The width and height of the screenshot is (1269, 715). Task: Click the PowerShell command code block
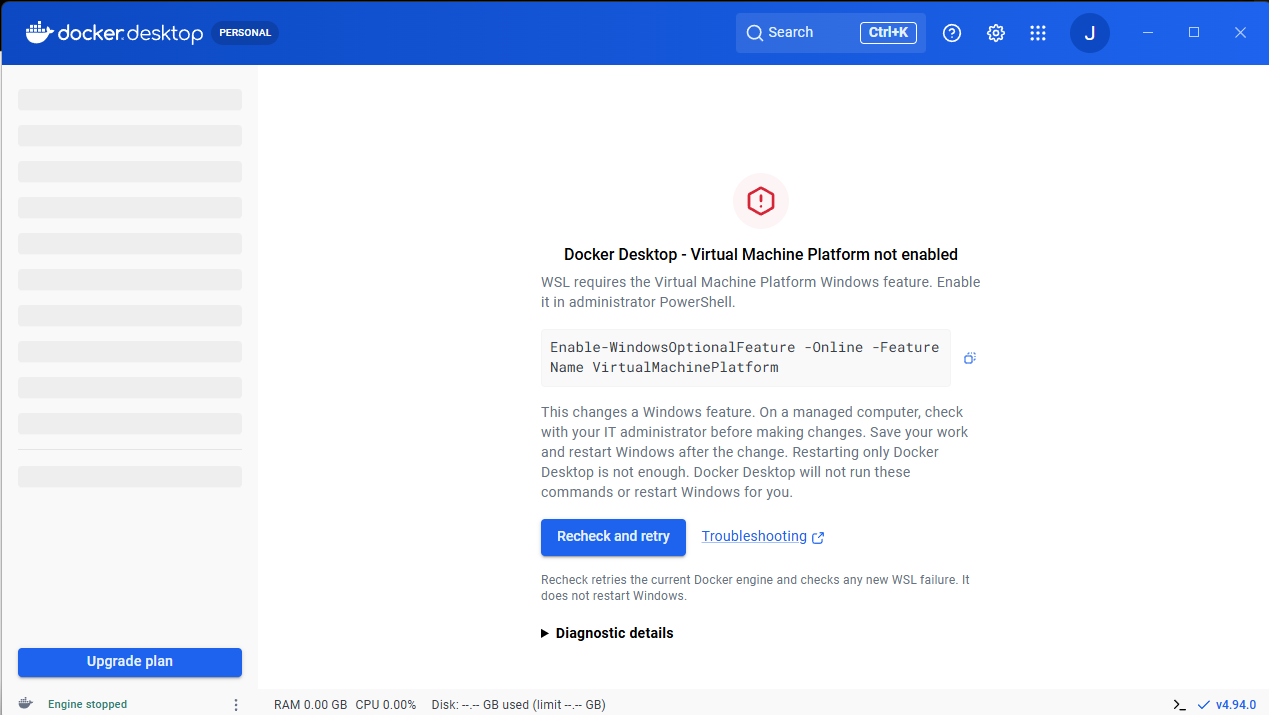click(x=746, y=358)
